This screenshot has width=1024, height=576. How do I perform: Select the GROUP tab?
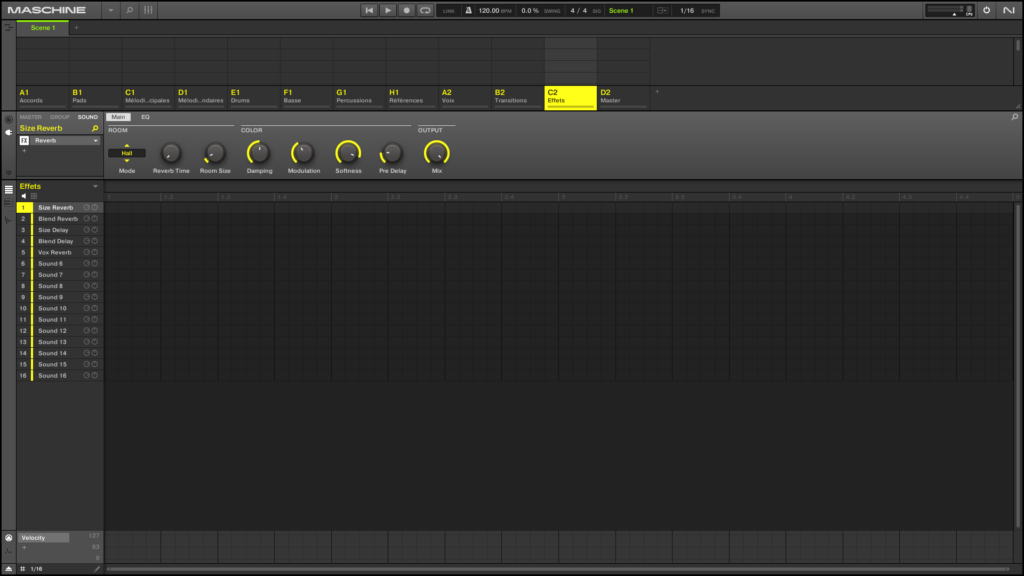click(59, 117)
